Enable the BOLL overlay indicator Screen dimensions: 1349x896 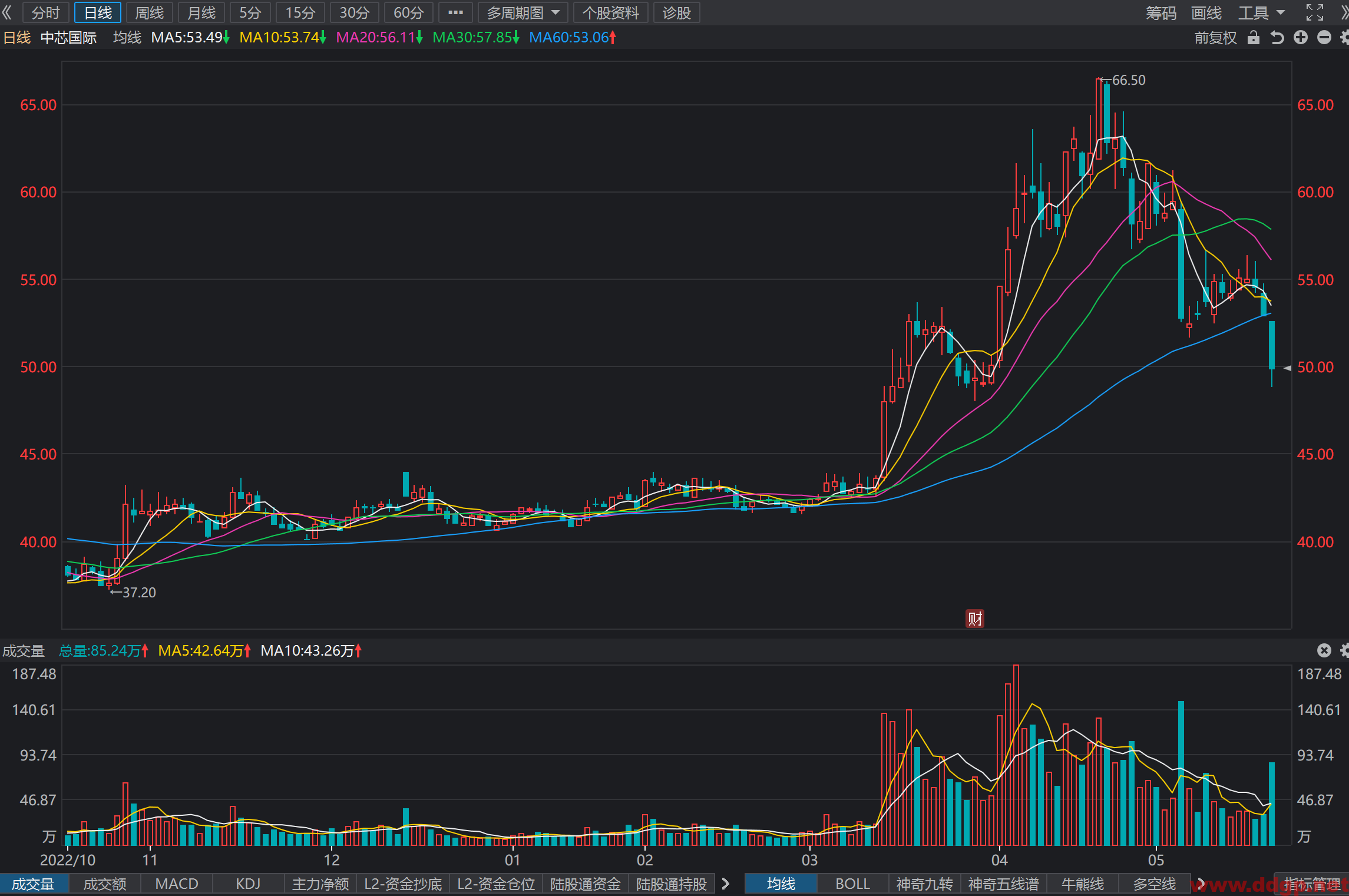coord(852,884)
